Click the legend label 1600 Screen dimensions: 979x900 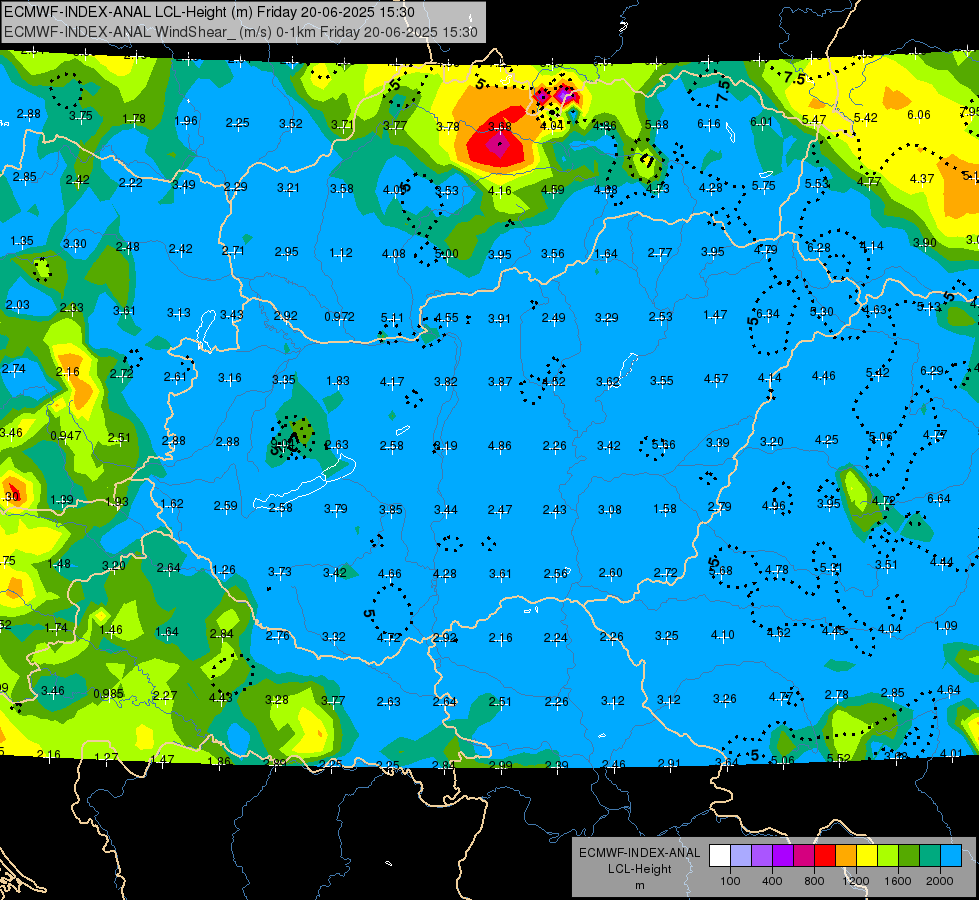point(897,881)
